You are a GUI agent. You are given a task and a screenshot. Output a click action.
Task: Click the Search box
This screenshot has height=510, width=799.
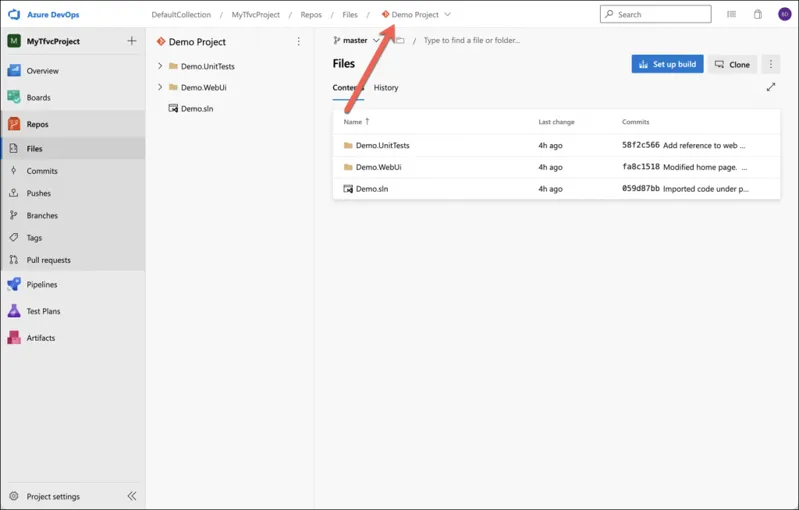tap(655, 14)
